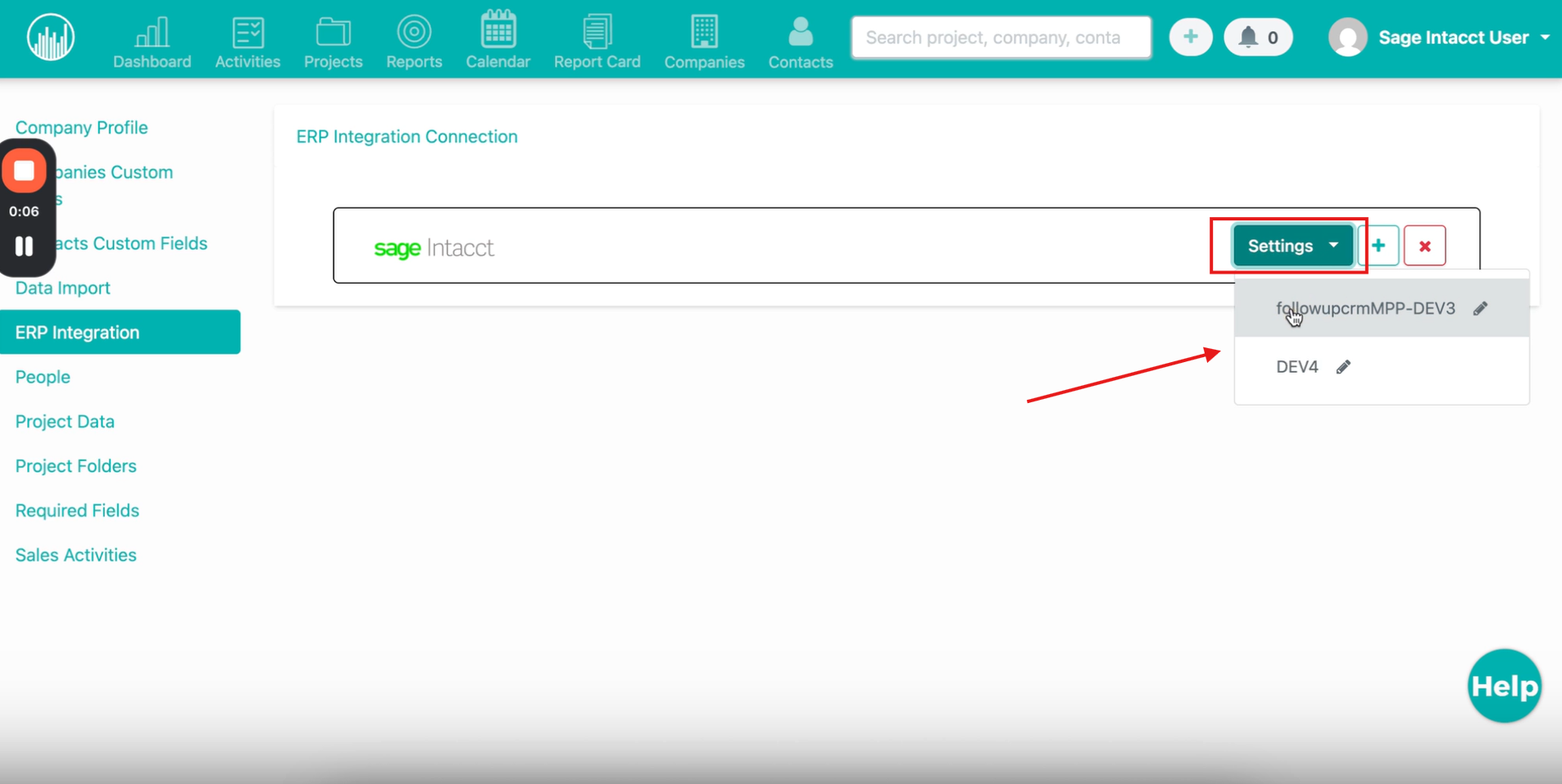Add new Sage Intacct connection plus button
This screenshot has width=1562, height=784.
coord(1378,246)
